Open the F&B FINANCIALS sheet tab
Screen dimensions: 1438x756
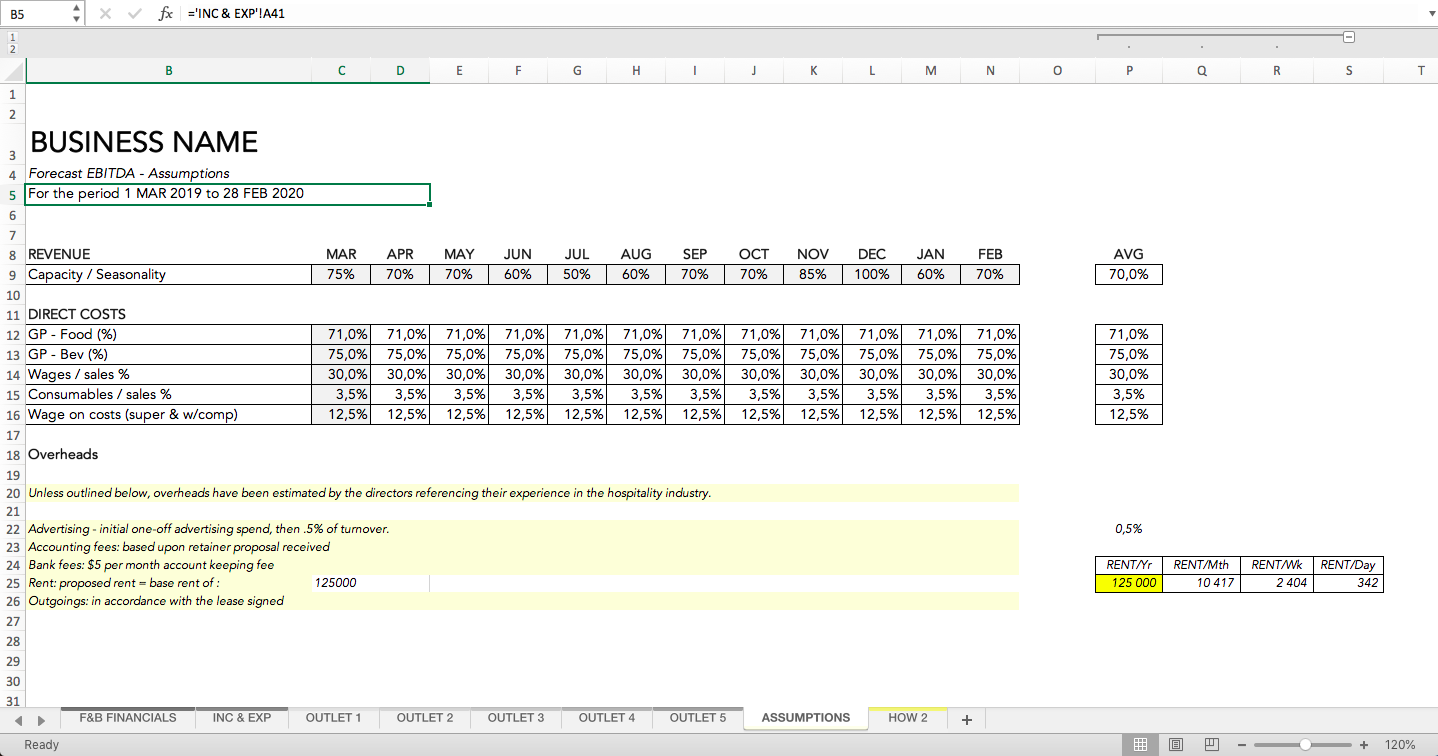coord(128,718)
